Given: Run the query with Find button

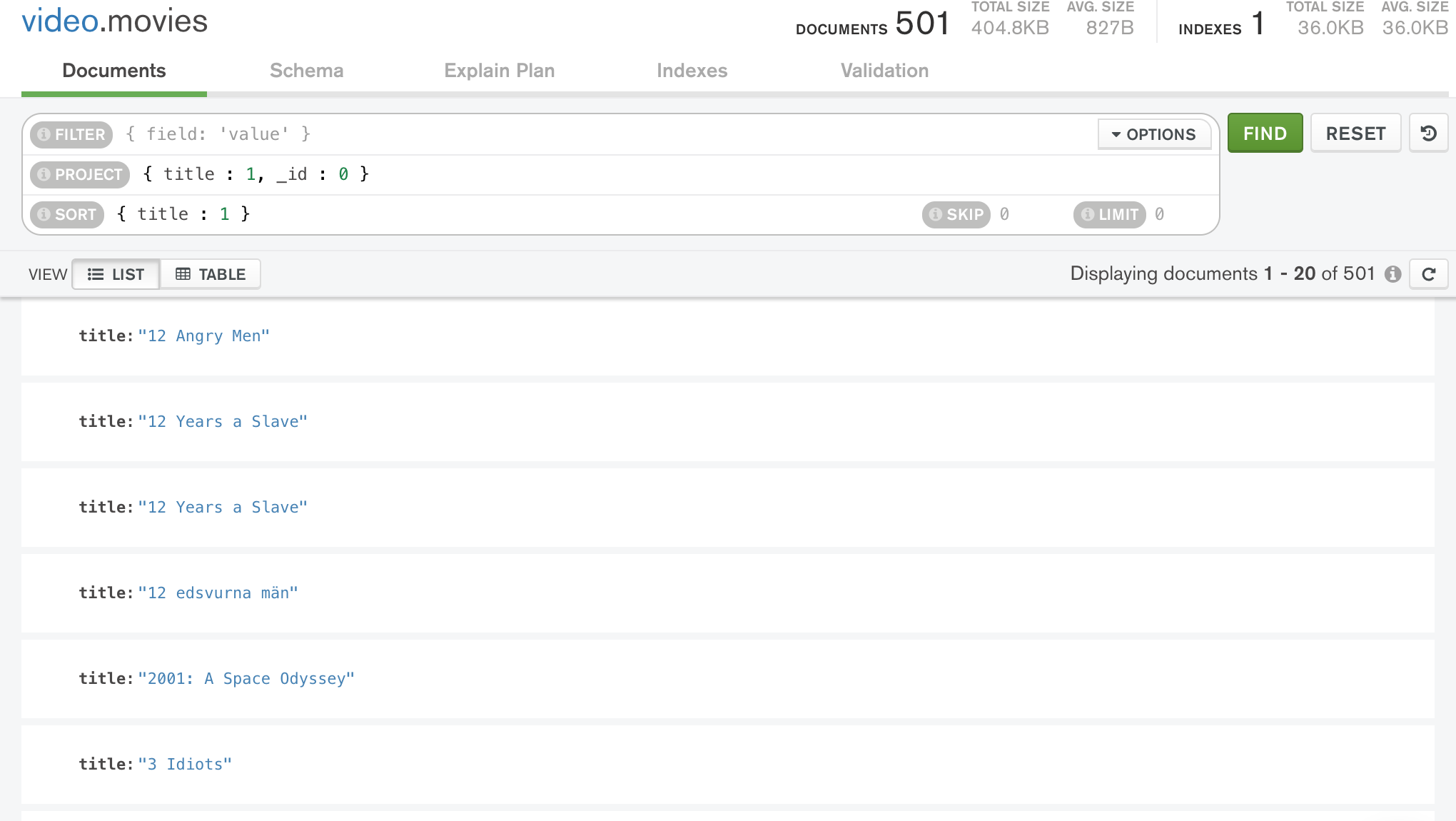Looking at the screenshot, I should pyautogui.click(x=1265, y=133).
